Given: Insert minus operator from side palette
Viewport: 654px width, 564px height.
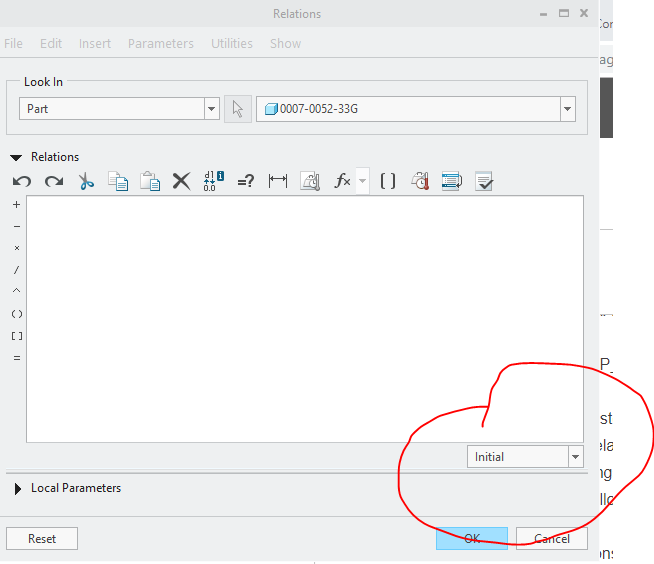Looking at the screenshot, I should pyautogui.click(x=17, y=227).
